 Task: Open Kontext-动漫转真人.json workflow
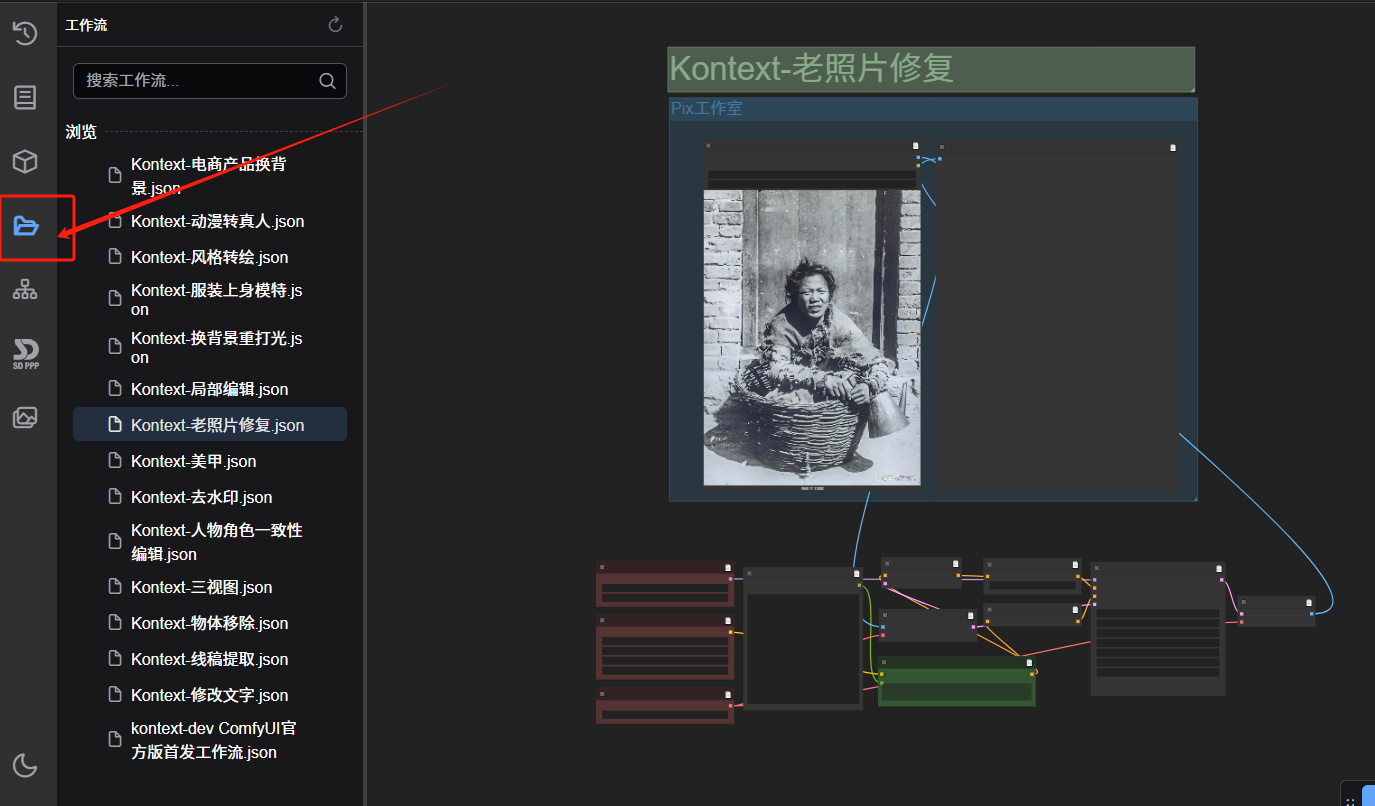pos(210,221)
